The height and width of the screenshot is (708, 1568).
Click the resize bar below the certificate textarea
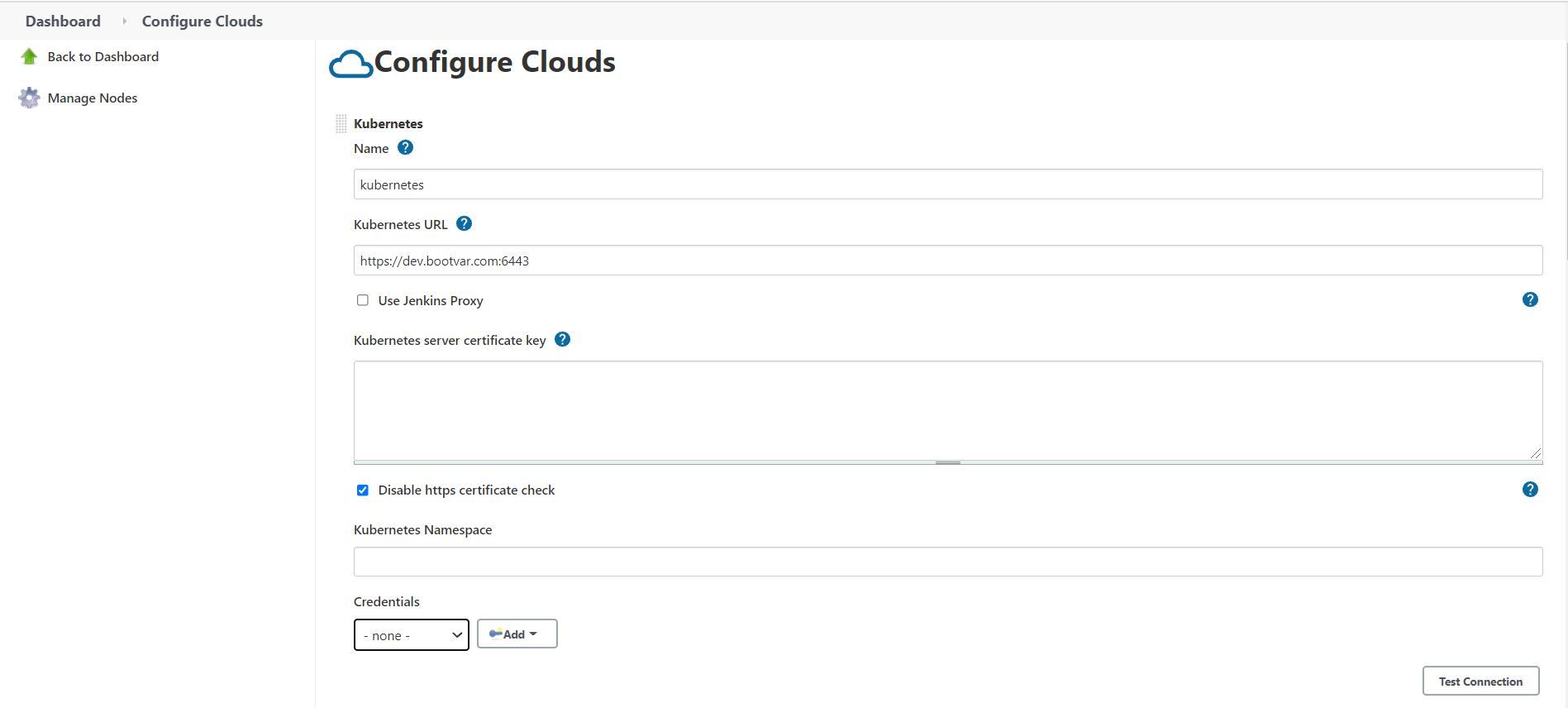[948, 462]
